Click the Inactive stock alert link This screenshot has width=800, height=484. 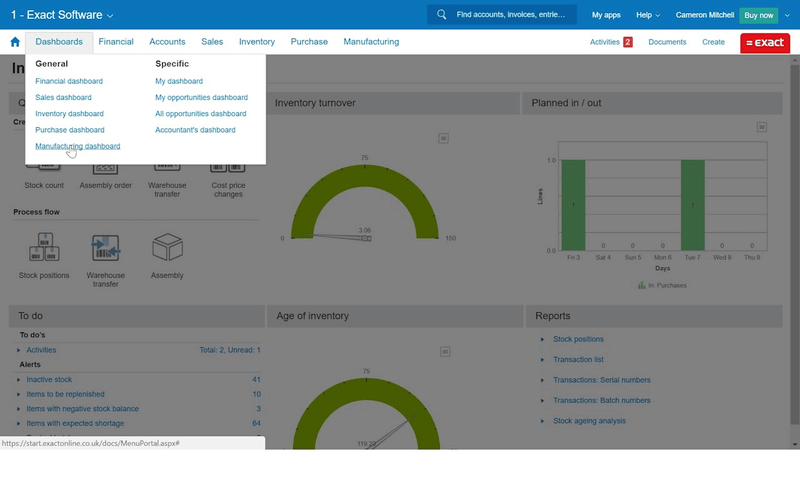(49, 380)
